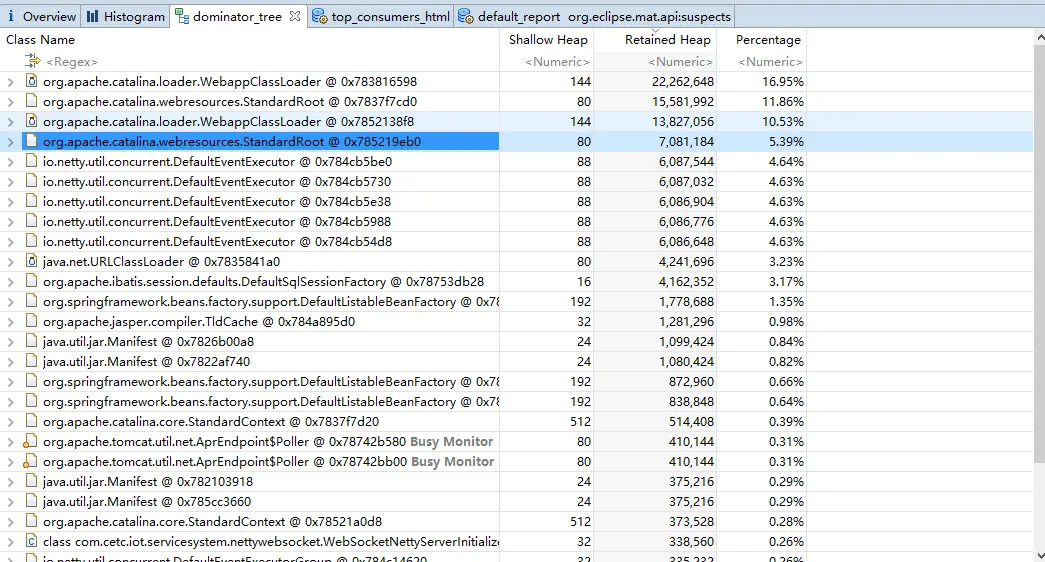This screenshot has width=1045, height=562.
Task: Click the retained heap value 1,778,688
Action: [x=686, y=301]
